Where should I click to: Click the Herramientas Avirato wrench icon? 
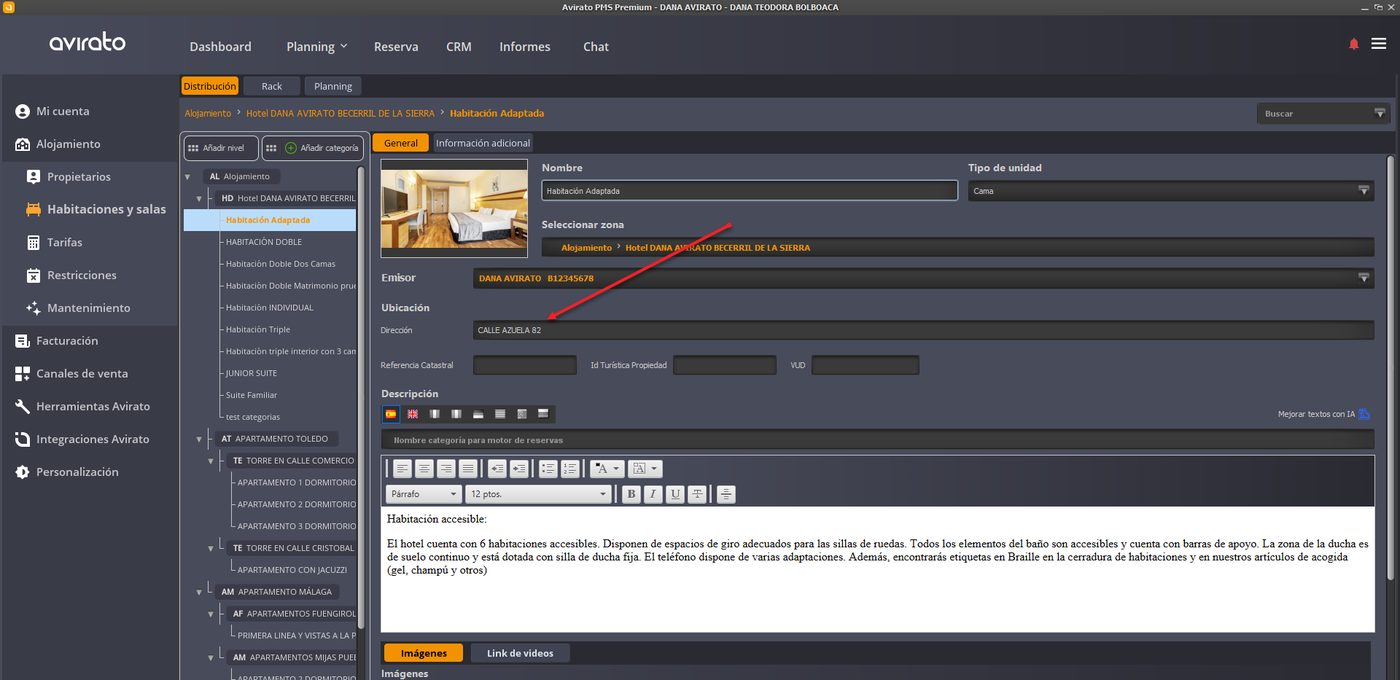pyautogui.click(x=22, y=406)
